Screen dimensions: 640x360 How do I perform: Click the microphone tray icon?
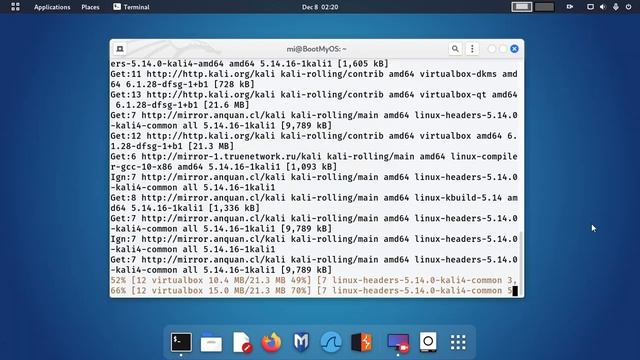616,7
